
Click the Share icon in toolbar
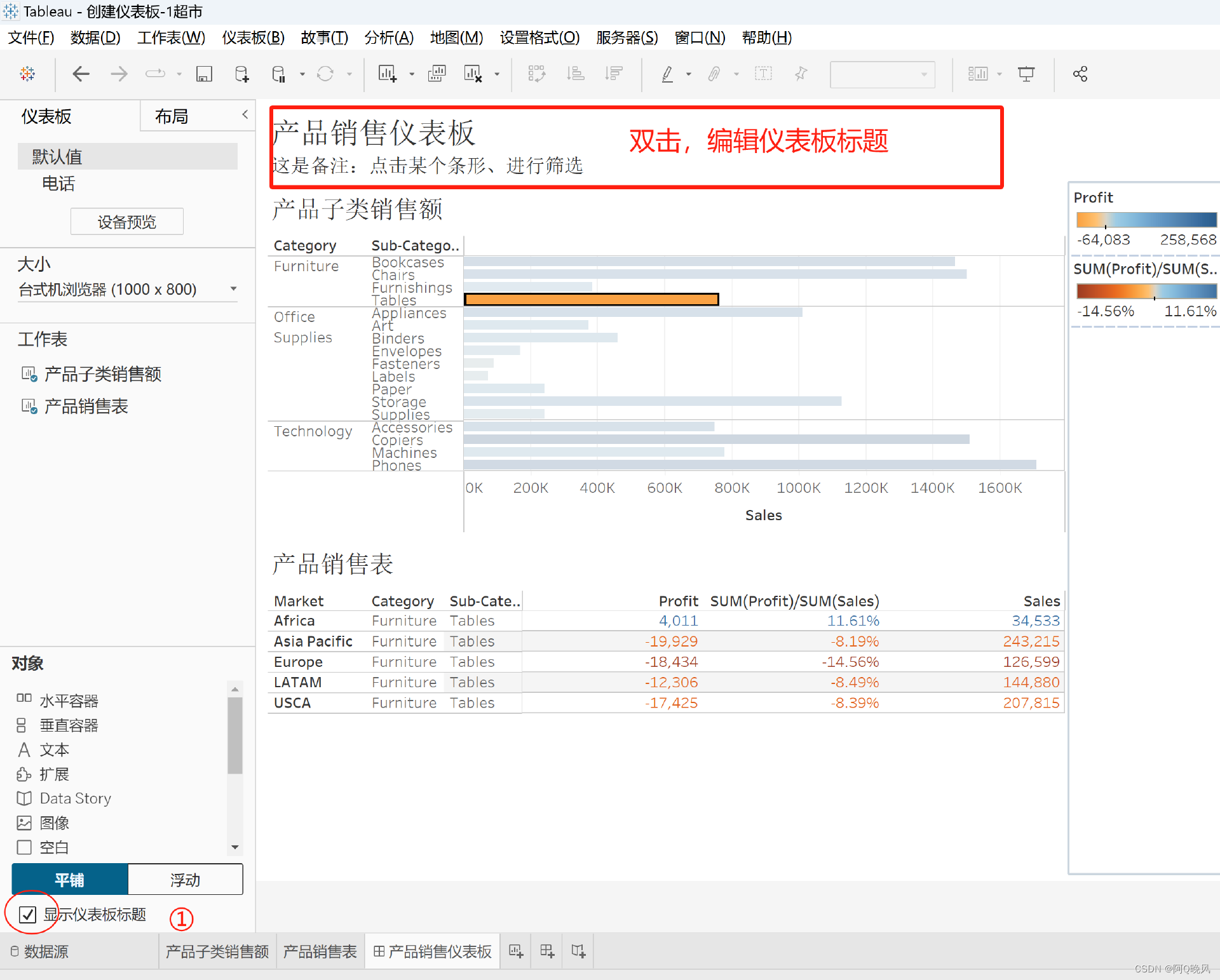coord(1080,74)
